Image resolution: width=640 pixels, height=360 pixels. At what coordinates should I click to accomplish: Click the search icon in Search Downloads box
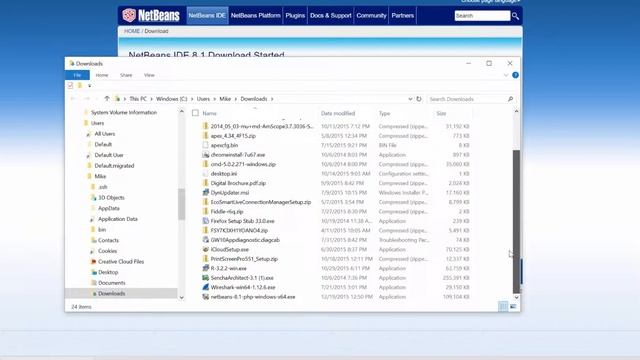tap(510, 99)
